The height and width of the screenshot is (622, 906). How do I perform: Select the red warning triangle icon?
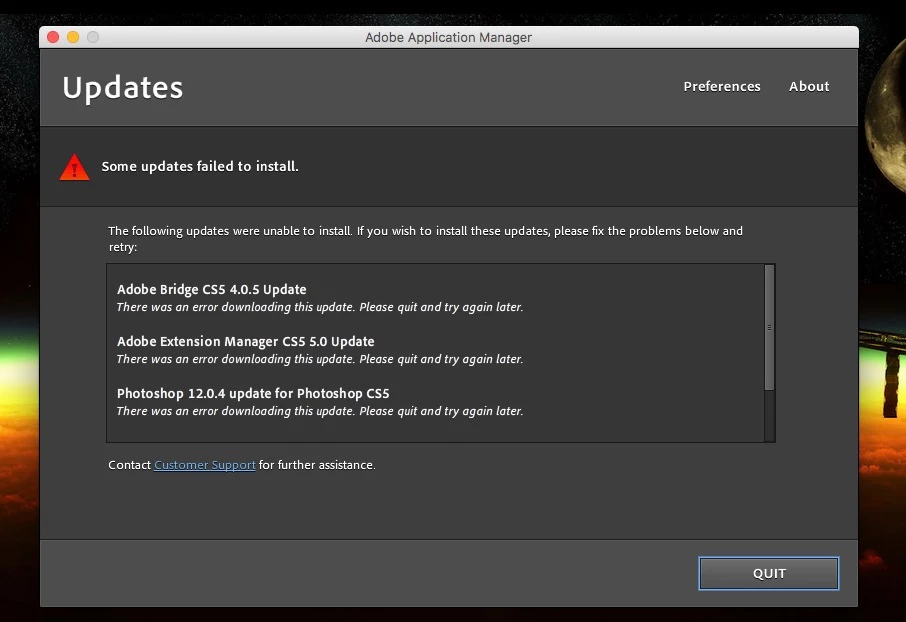[75, 167]
